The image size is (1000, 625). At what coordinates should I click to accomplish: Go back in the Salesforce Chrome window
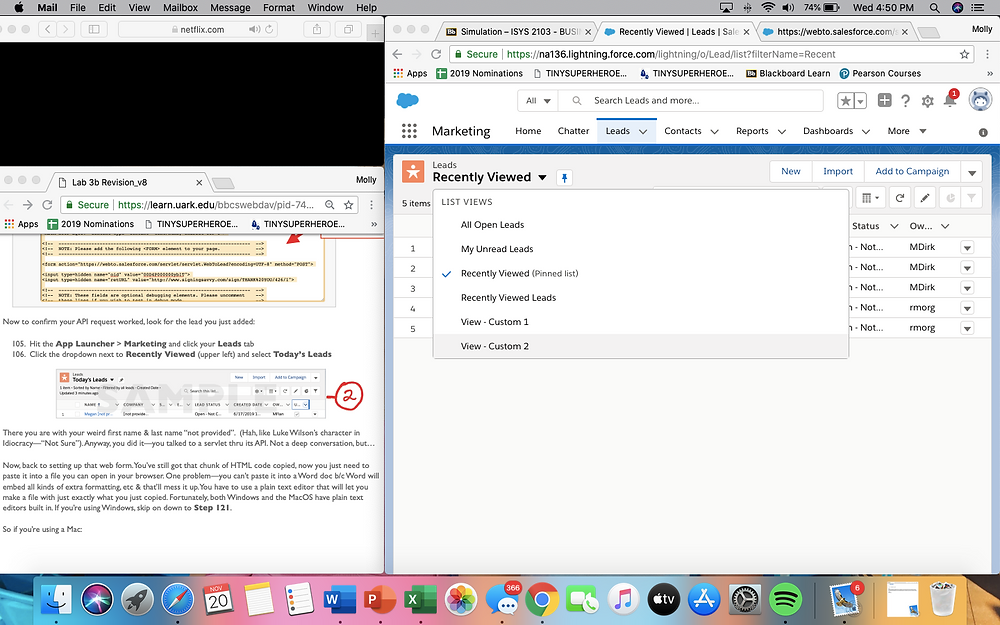point(397,54)
